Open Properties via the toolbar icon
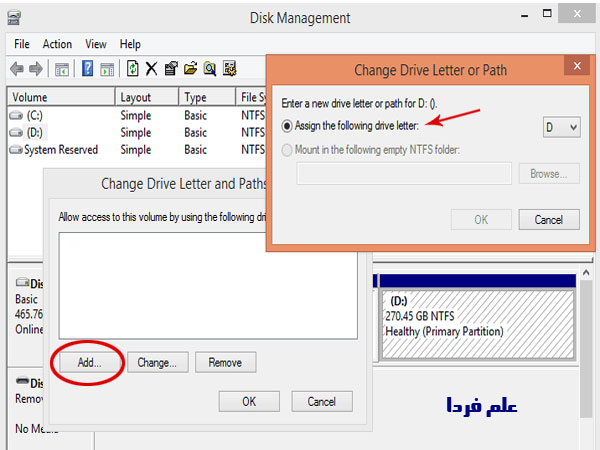 click(x=171, y=68)
